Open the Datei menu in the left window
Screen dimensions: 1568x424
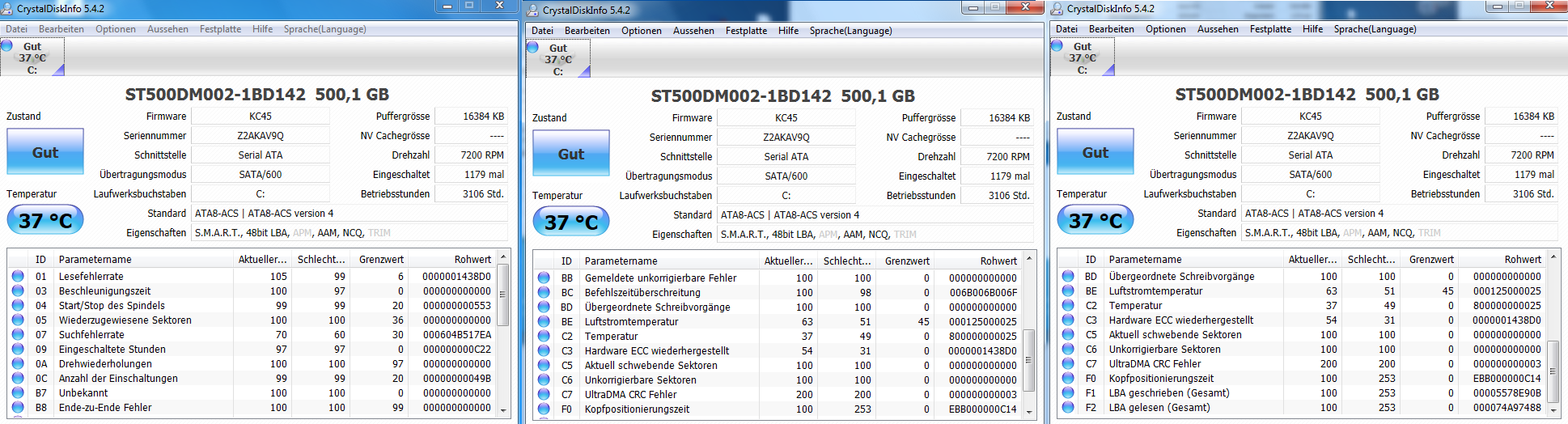[x=16, y=29]
